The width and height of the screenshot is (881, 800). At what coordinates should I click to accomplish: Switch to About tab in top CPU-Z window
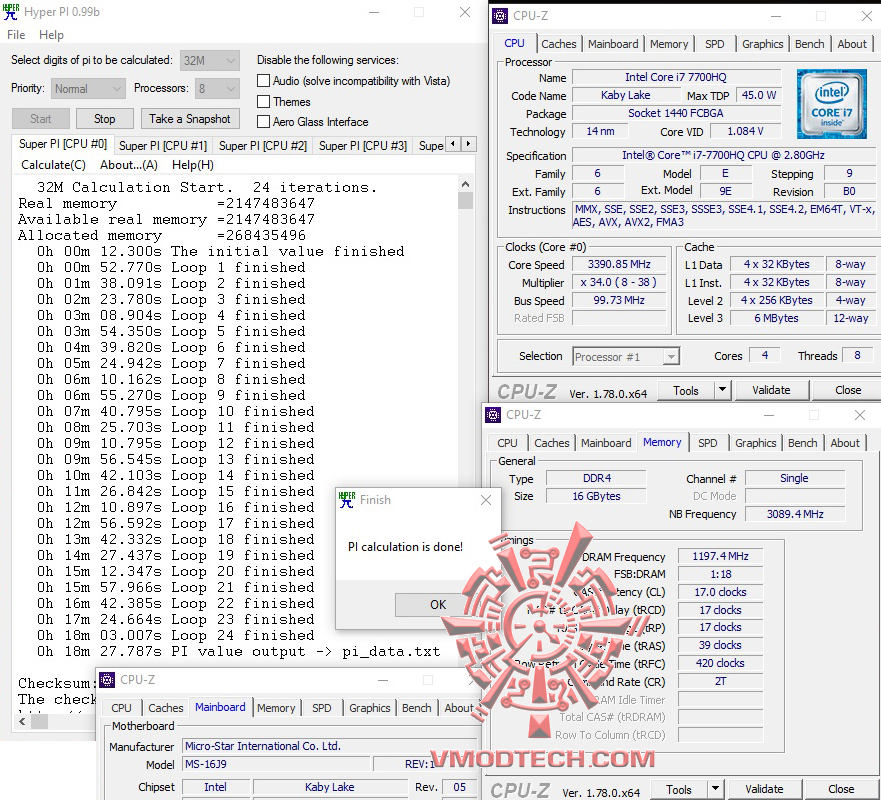point(852,44)
